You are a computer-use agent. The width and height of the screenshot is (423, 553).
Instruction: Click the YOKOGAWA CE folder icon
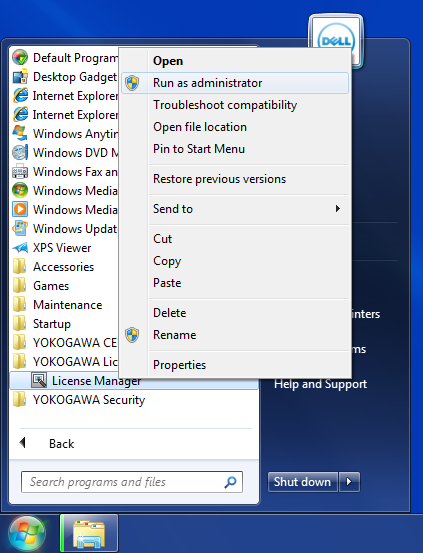20,343
